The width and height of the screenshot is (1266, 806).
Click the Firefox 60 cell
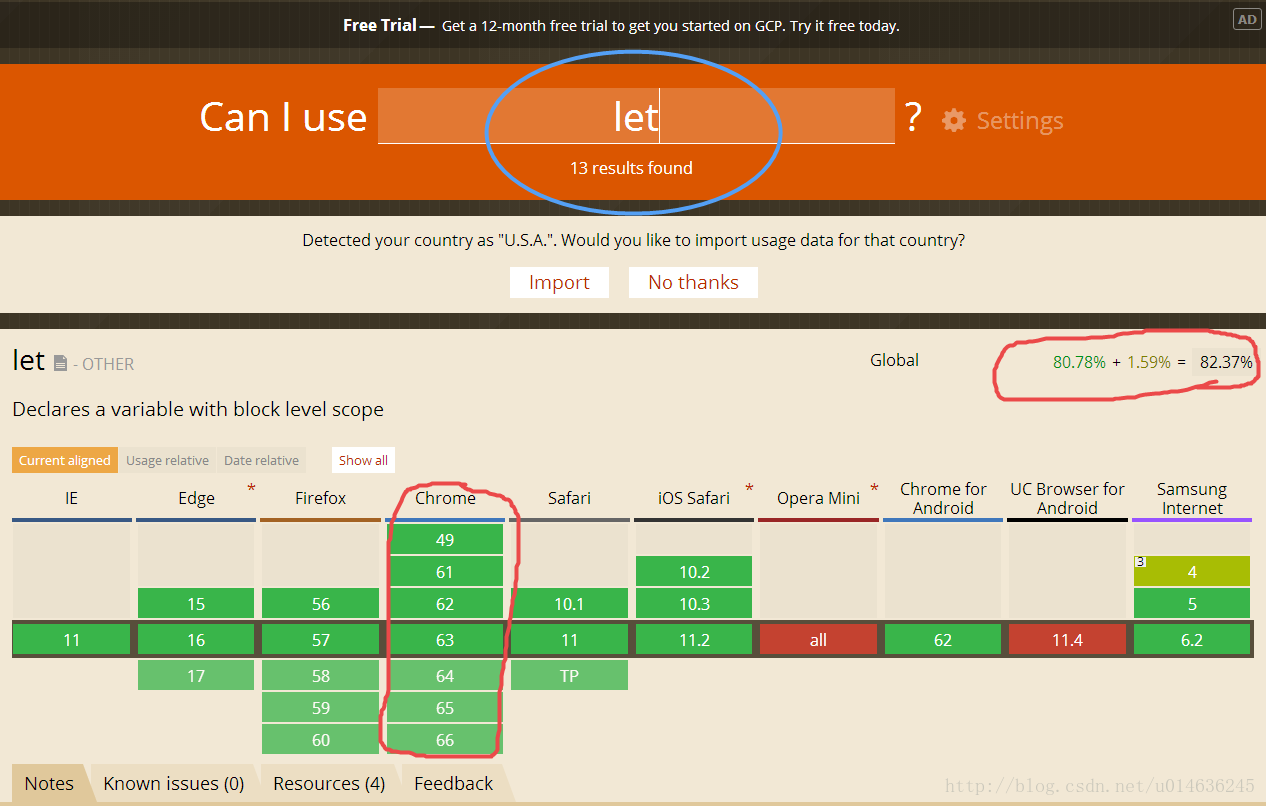pyautogui.click(x=320, y=740)
